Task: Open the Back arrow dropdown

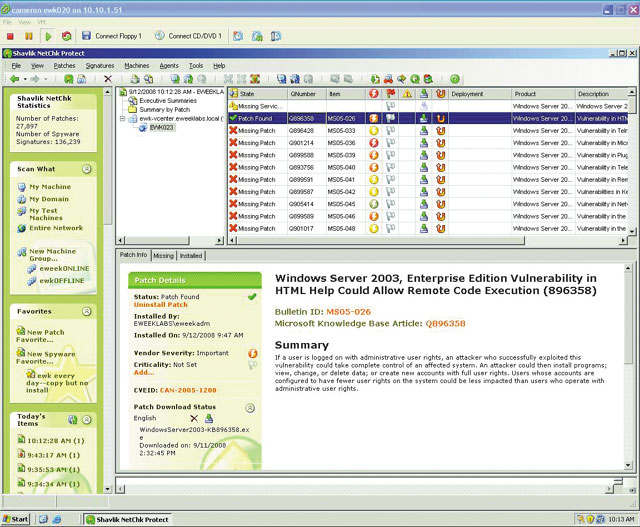Action: [25, 79]
